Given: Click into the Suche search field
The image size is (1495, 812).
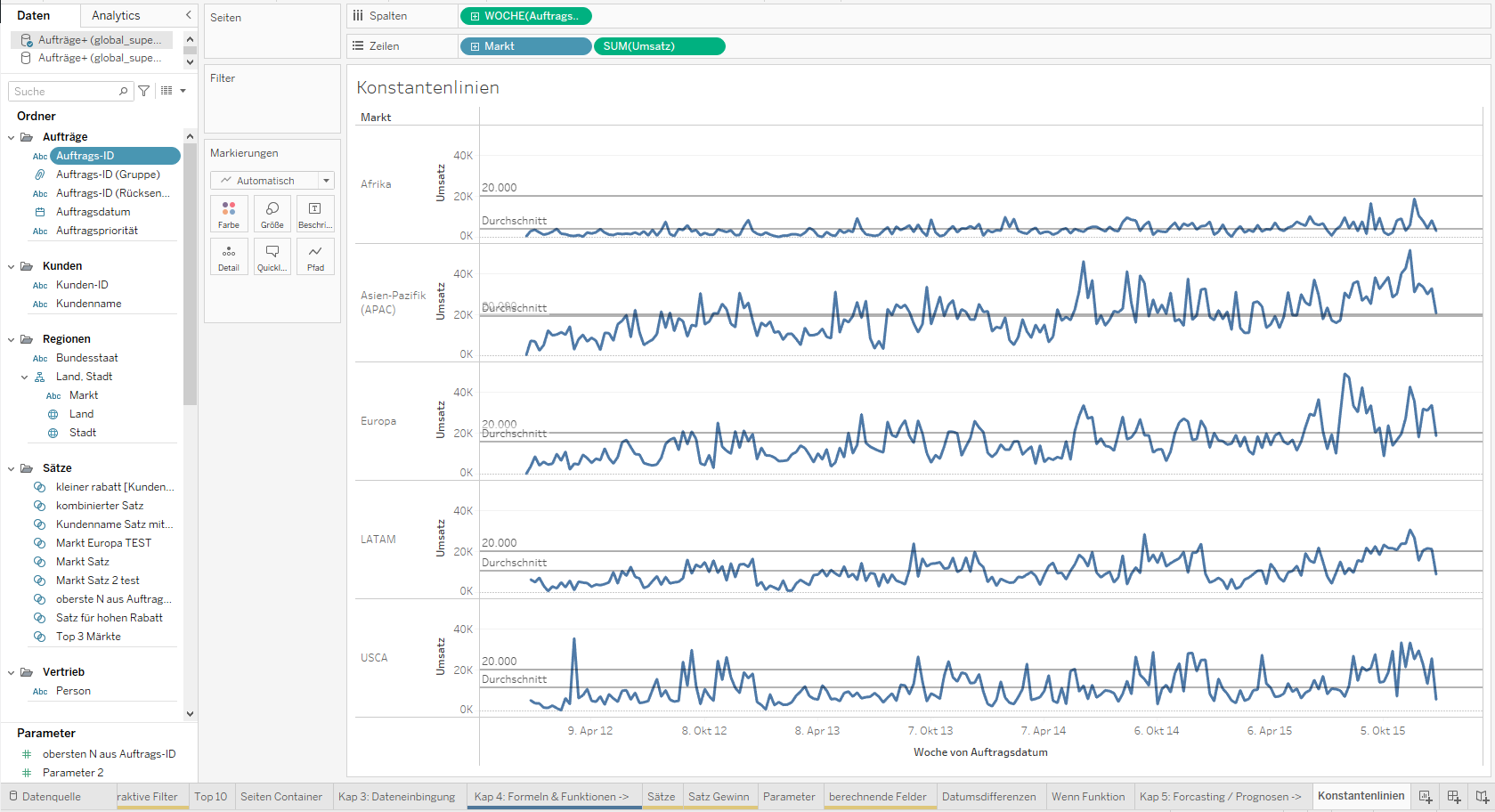Looking at the screenshot, I should coord(64,91).
